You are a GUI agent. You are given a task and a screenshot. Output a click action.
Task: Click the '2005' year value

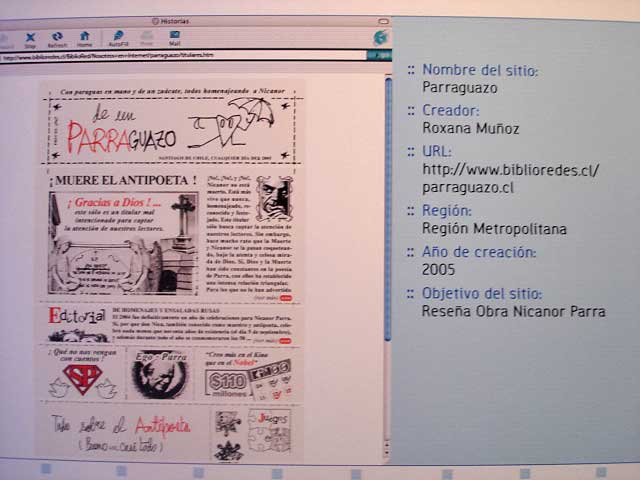[x=438, y=269]
